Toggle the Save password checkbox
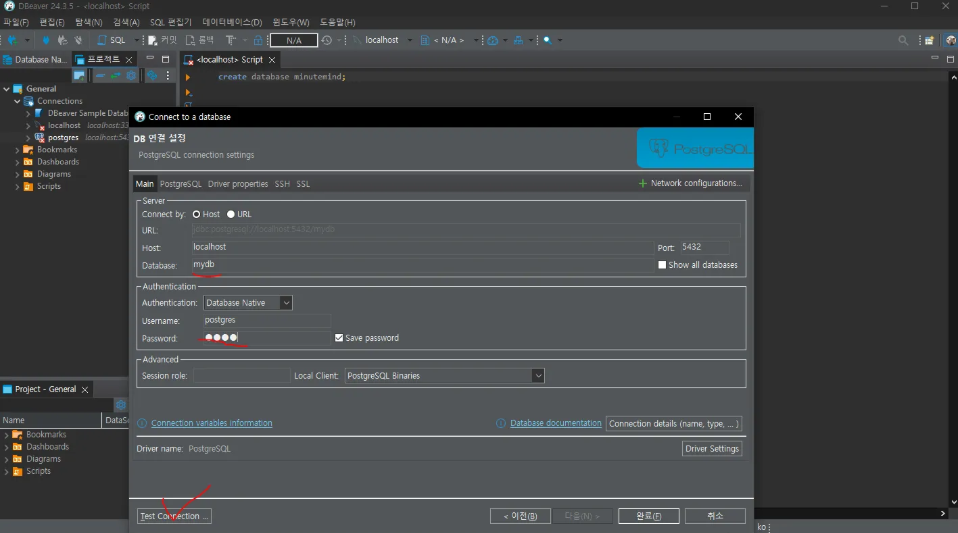 (339, 337)
